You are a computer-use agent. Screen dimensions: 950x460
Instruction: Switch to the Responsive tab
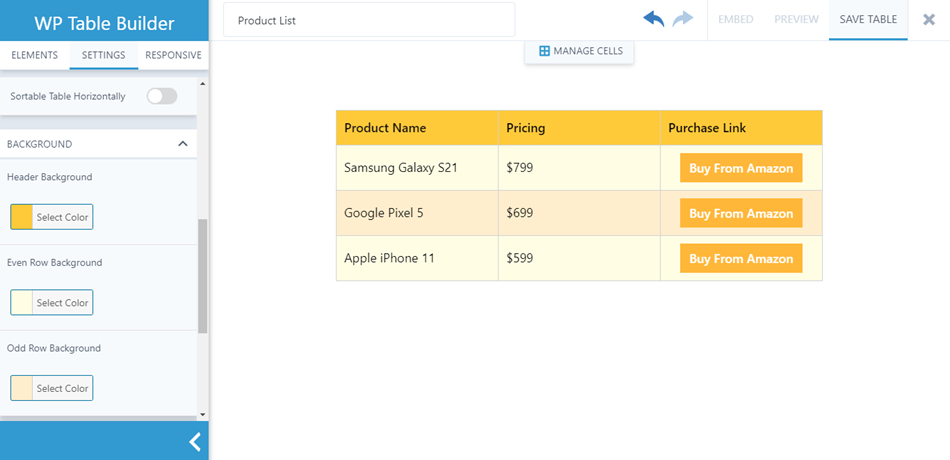click(173, 55)
